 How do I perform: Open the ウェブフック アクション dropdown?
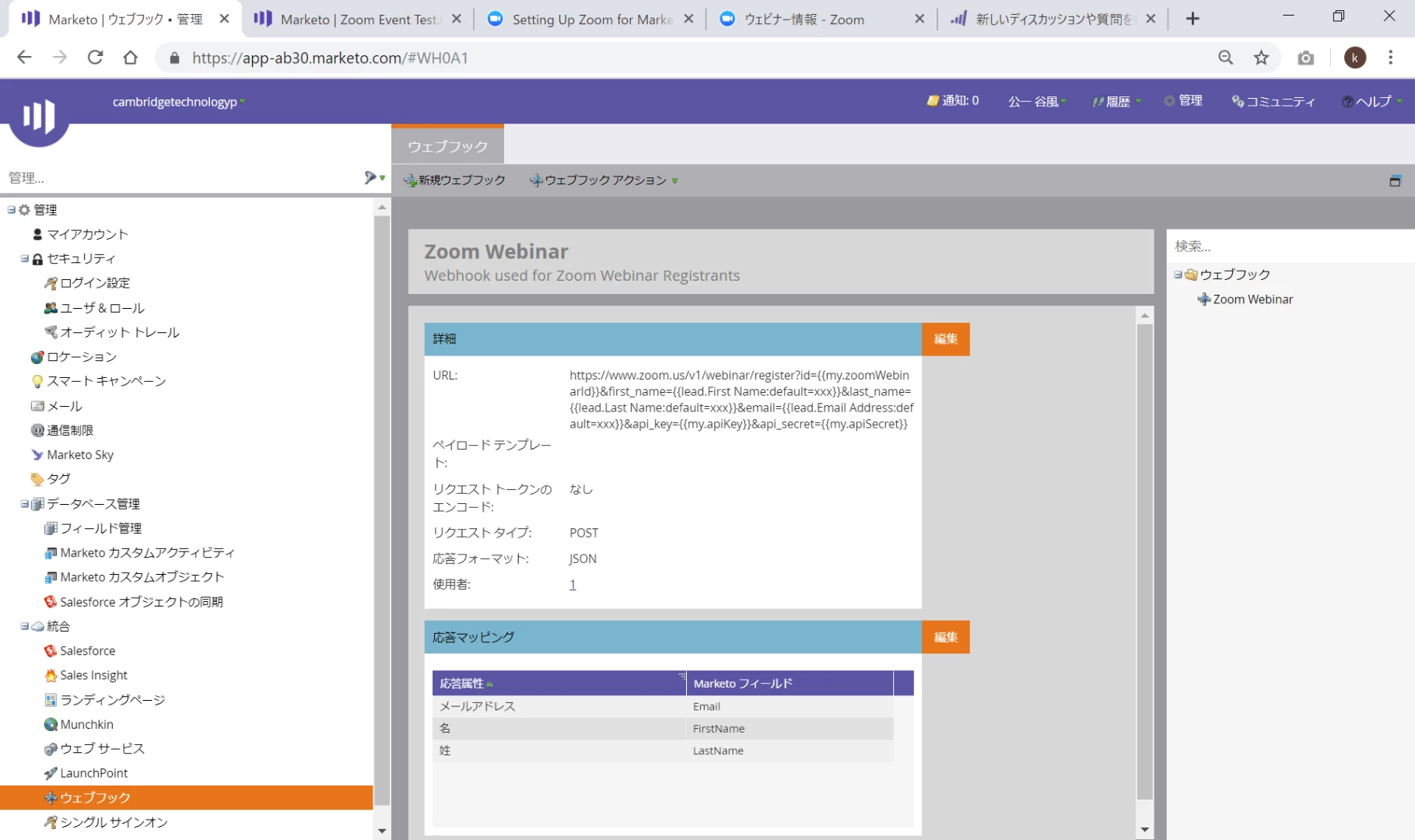point(604,180)
